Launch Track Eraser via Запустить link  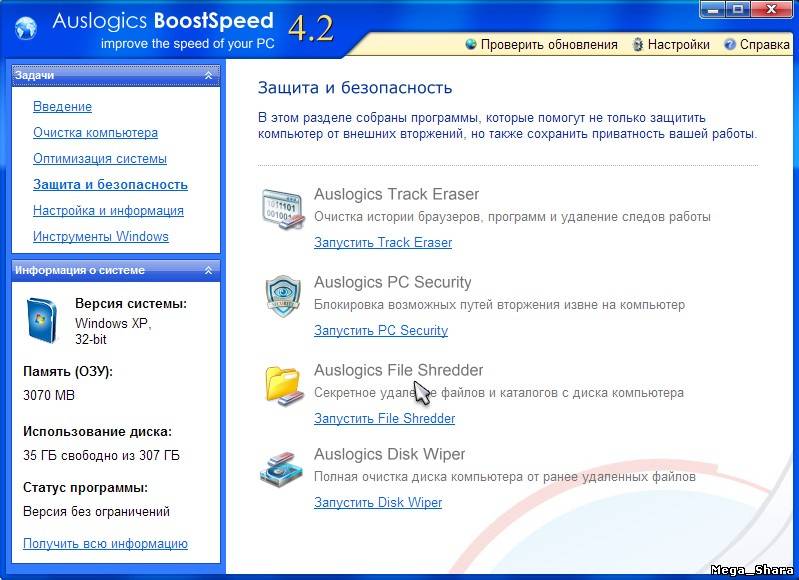(383, 243)
